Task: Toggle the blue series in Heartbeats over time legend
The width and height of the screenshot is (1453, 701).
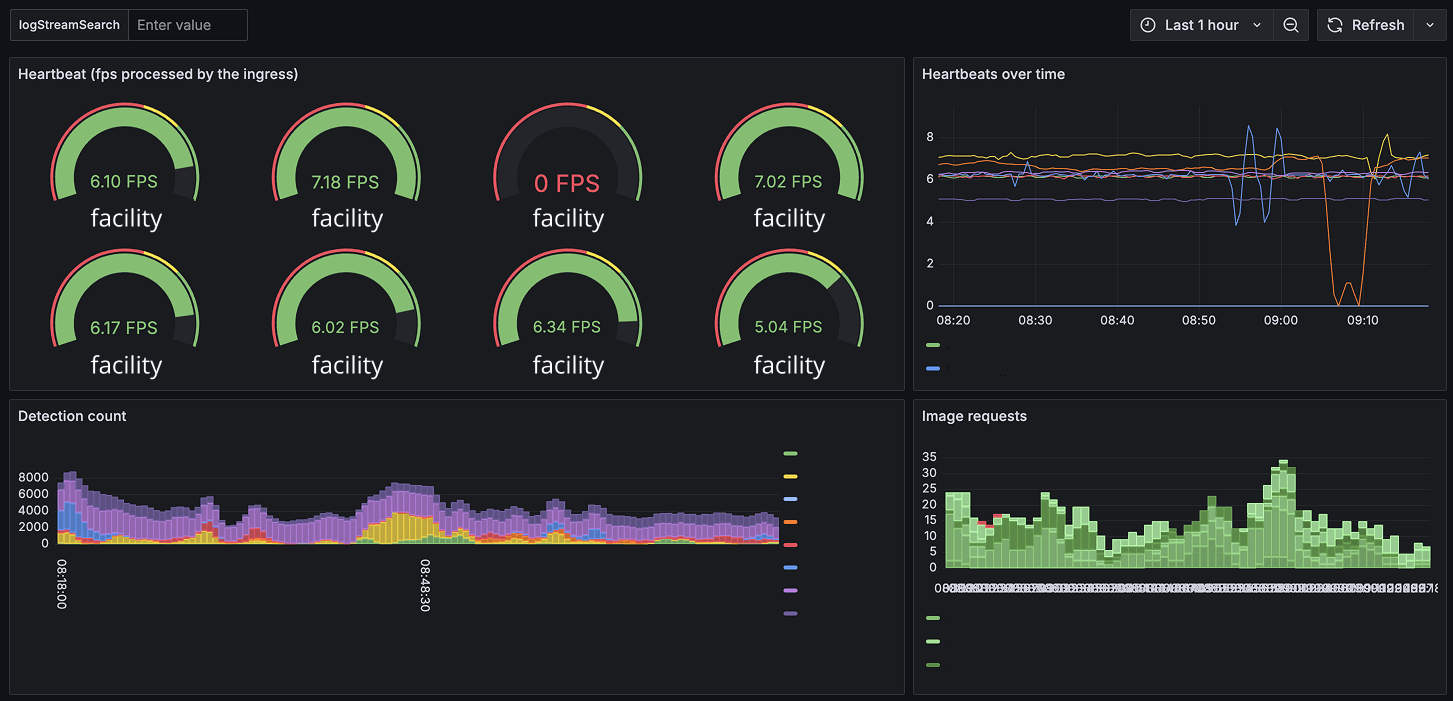Action: point(932,369)
